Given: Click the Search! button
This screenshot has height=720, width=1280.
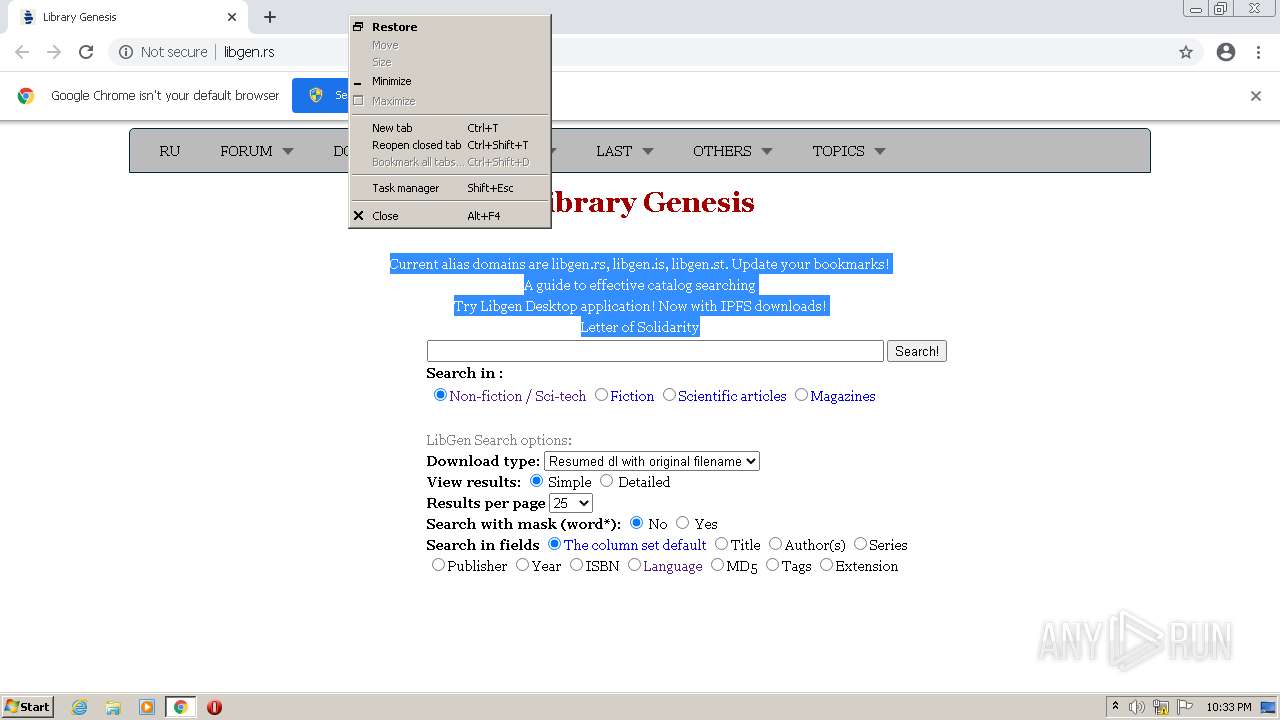Looking at the screenshot, I should click(917, 351).
